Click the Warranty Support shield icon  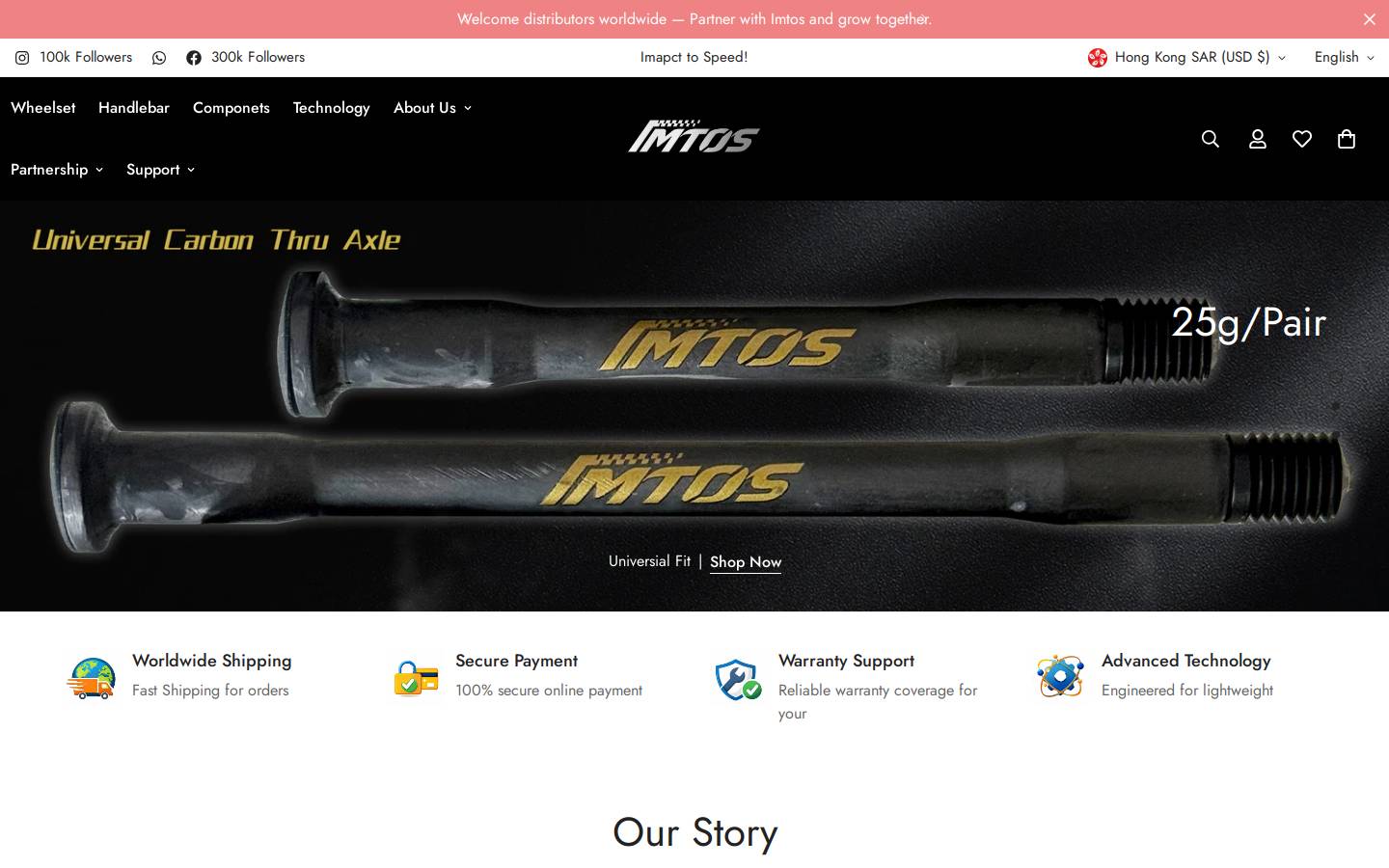click(738, 679)
